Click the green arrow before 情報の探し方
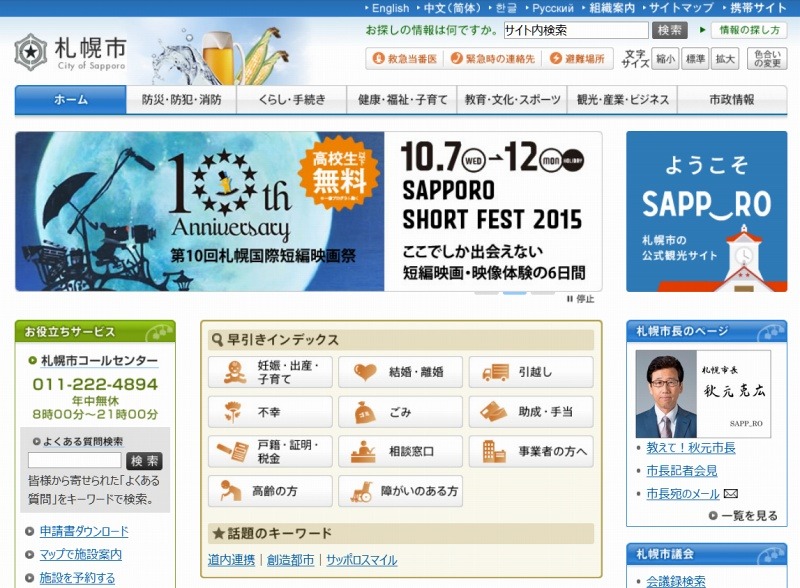800x588 pixels. 702,30
